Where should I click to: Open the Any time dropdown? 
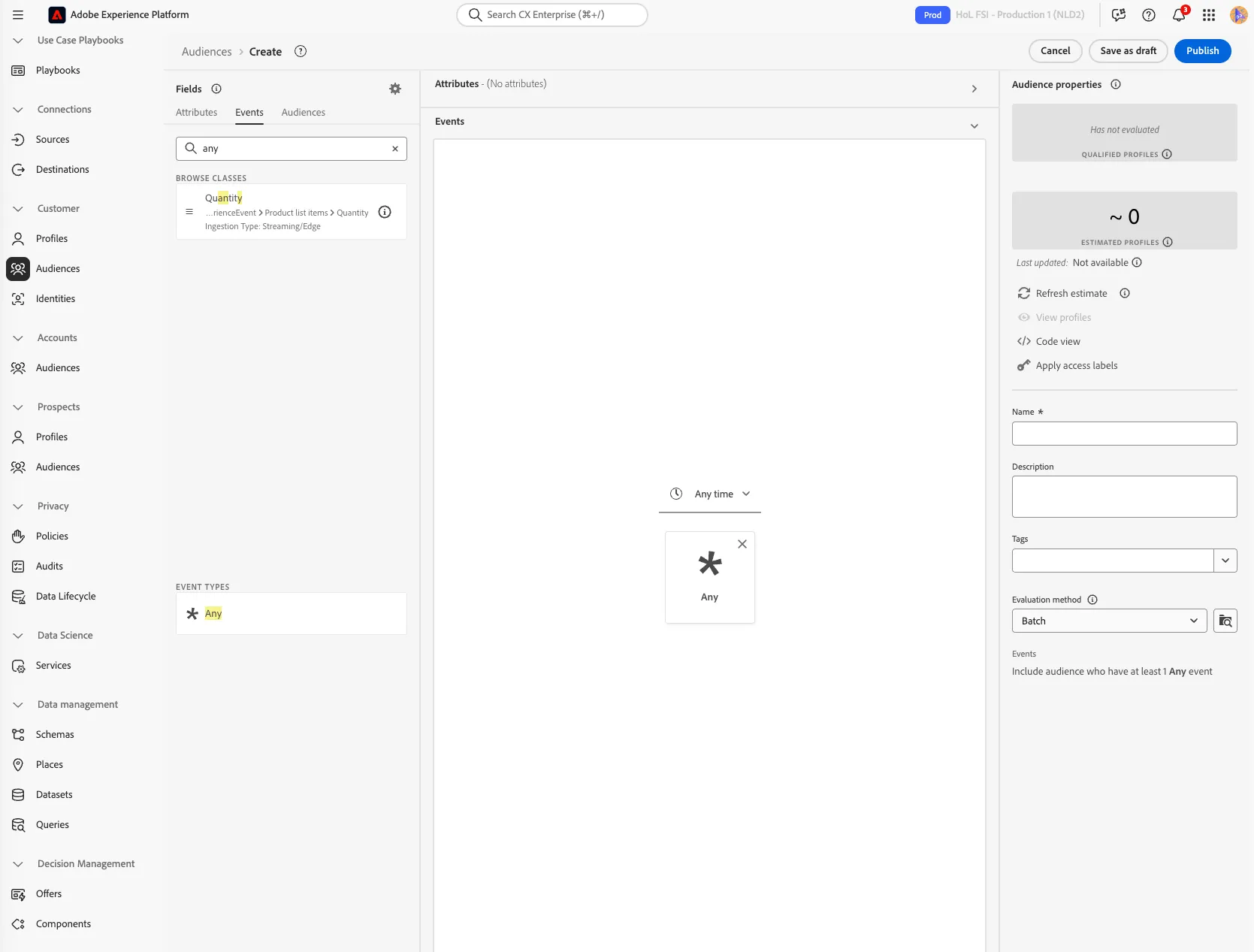pyautogui.click(x=710, y=494)
